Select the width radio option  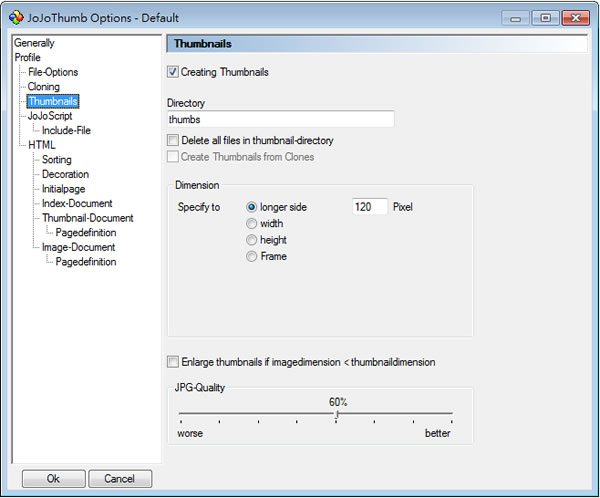(251, 224)
